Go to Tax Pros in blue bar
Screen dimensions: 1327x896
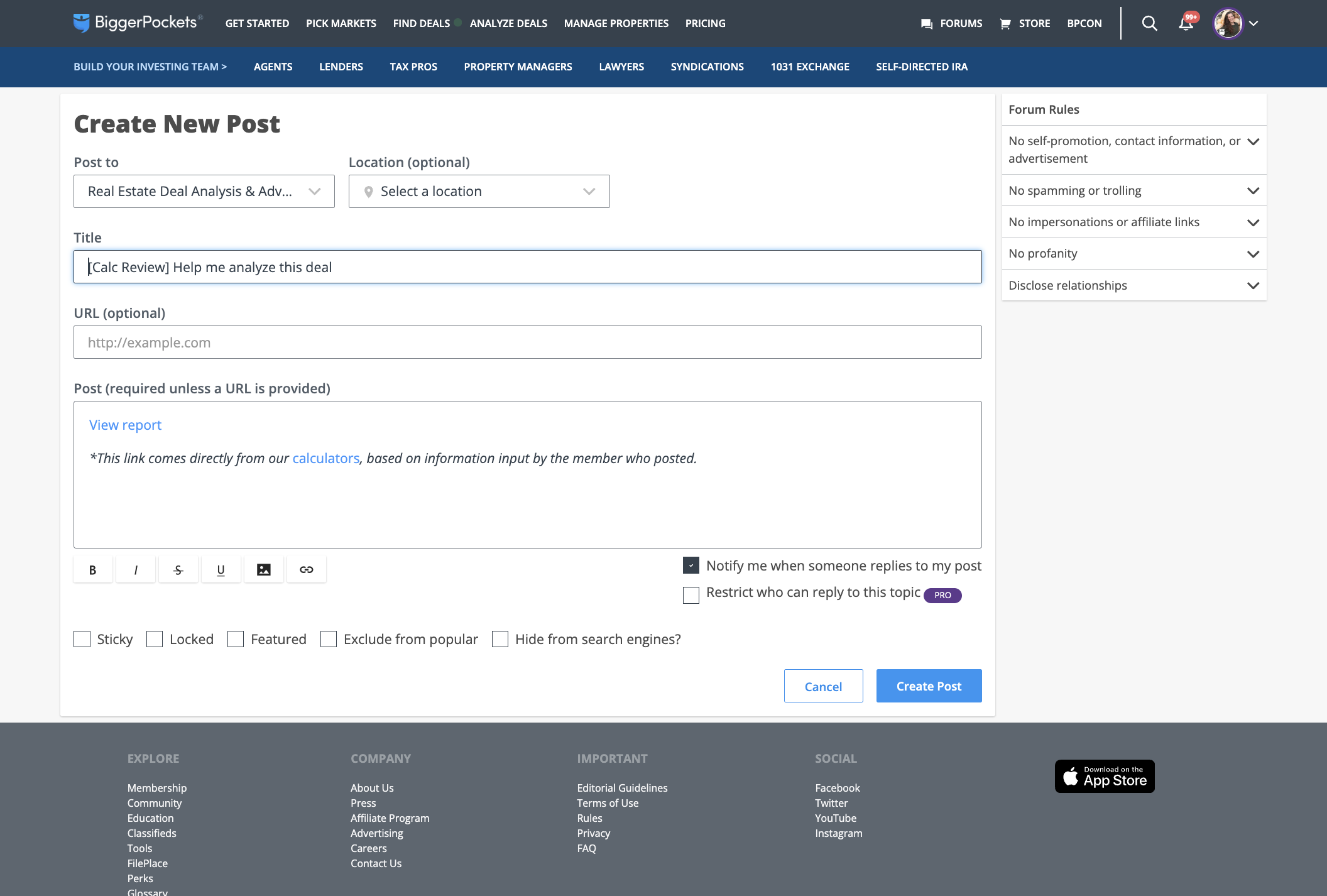[x=413, y=67]
